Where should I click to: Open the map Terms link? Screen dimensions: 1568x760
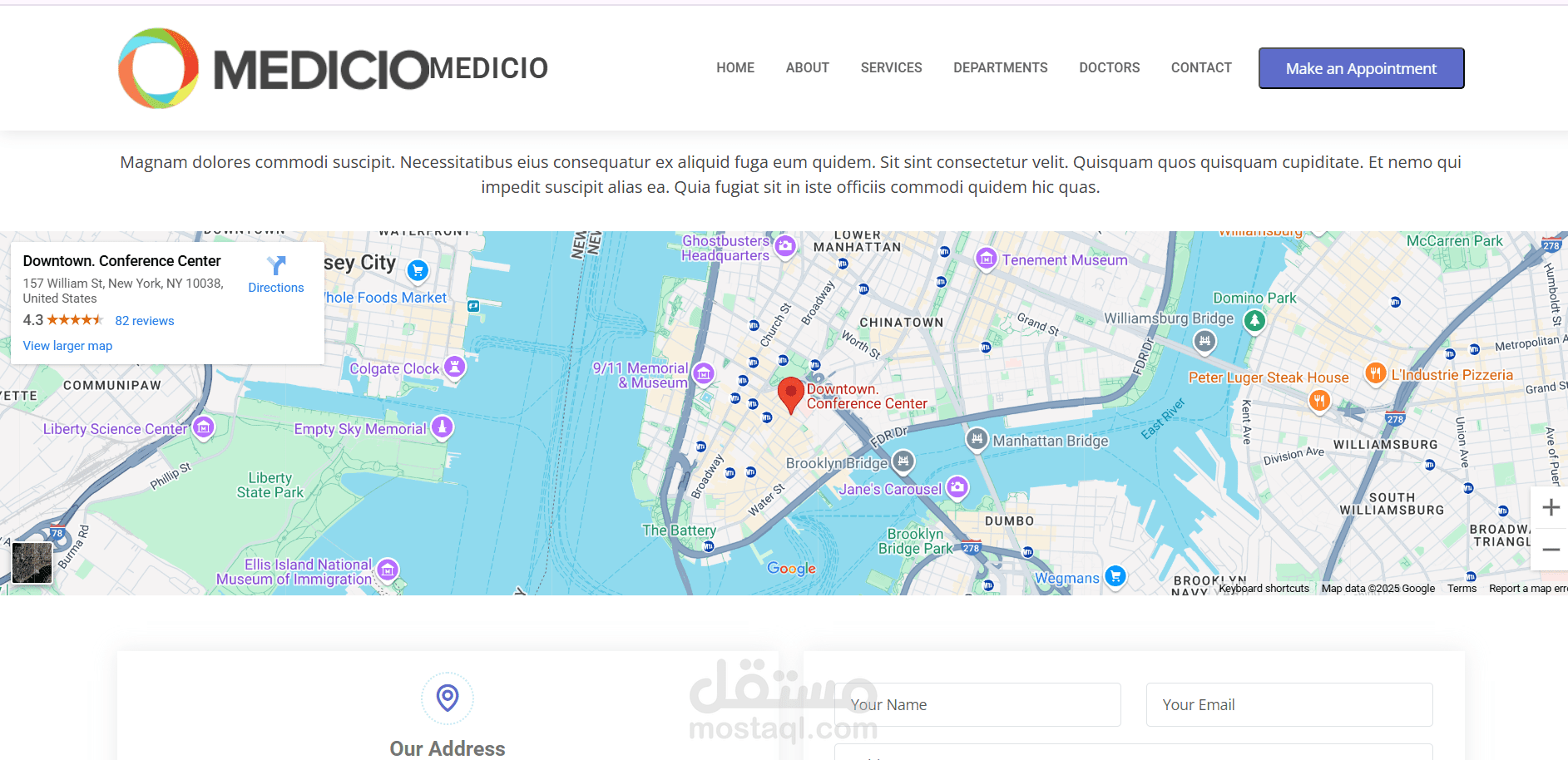[1462, 589]
